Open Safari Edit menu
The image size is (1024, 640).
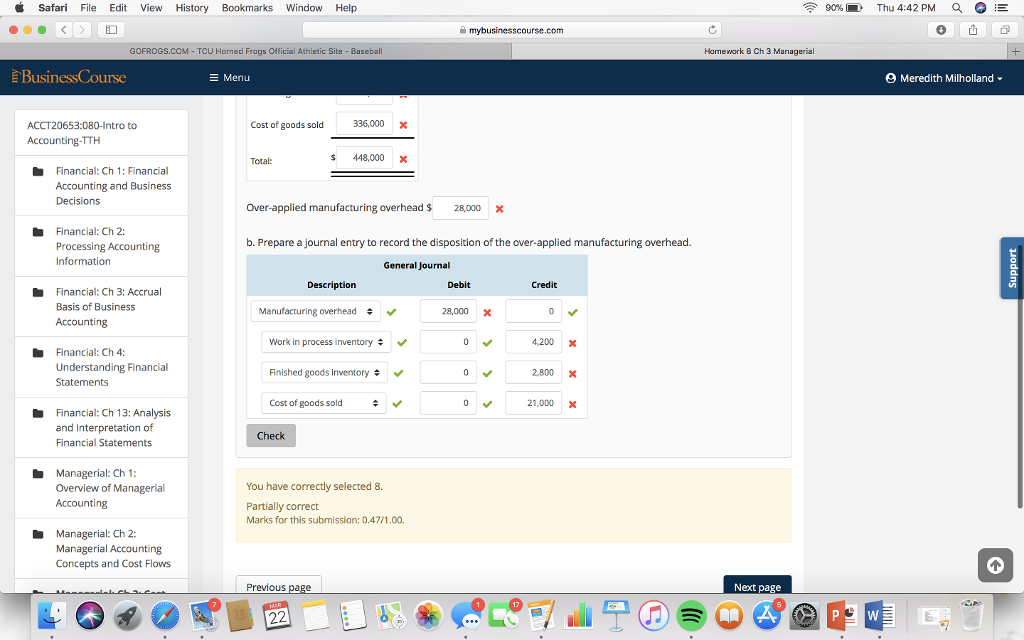118,8
